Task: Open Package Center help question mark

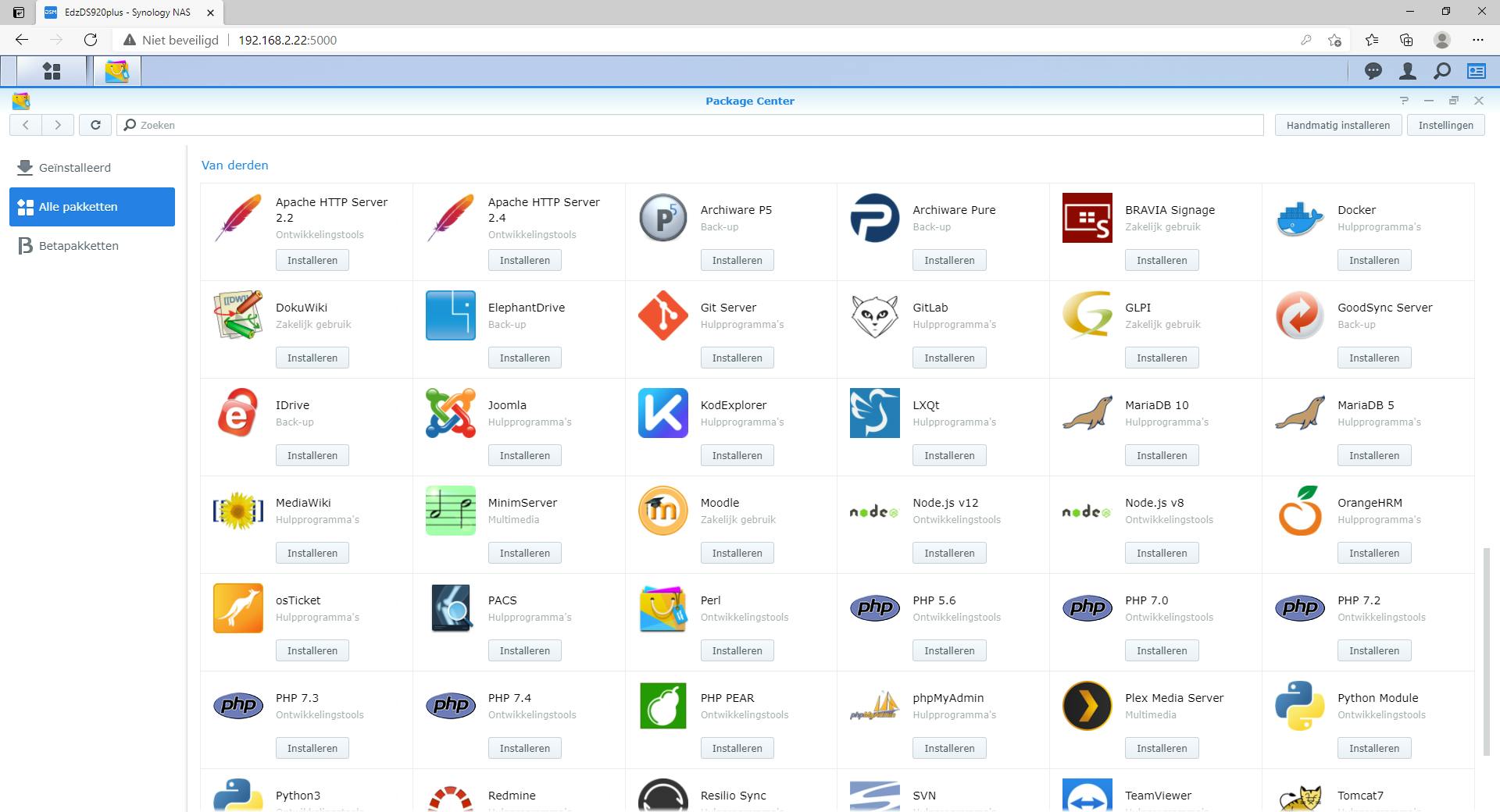Action: click(1404, 101)
